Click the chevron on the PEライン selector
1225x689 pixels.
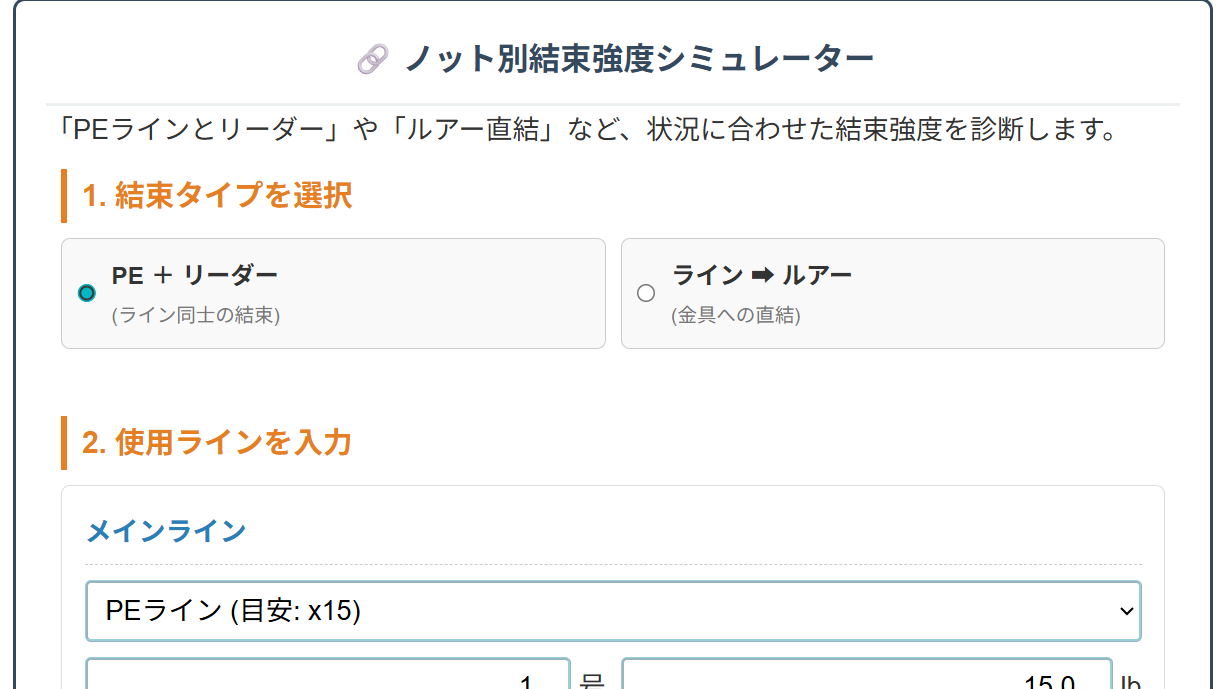1125,610
